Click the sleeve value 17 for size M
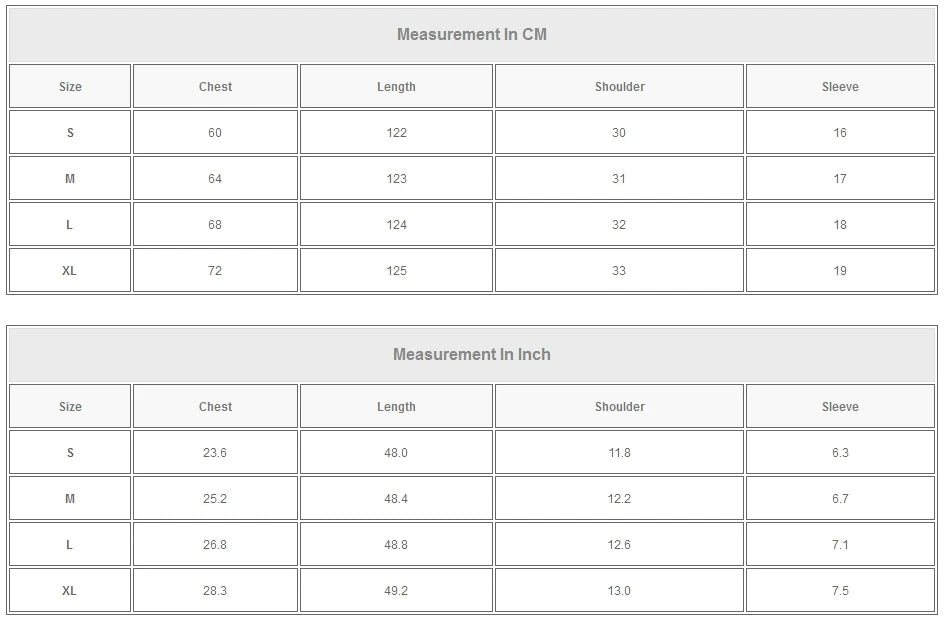Viewport: 944px width, 620px height. tap(841, 178)
